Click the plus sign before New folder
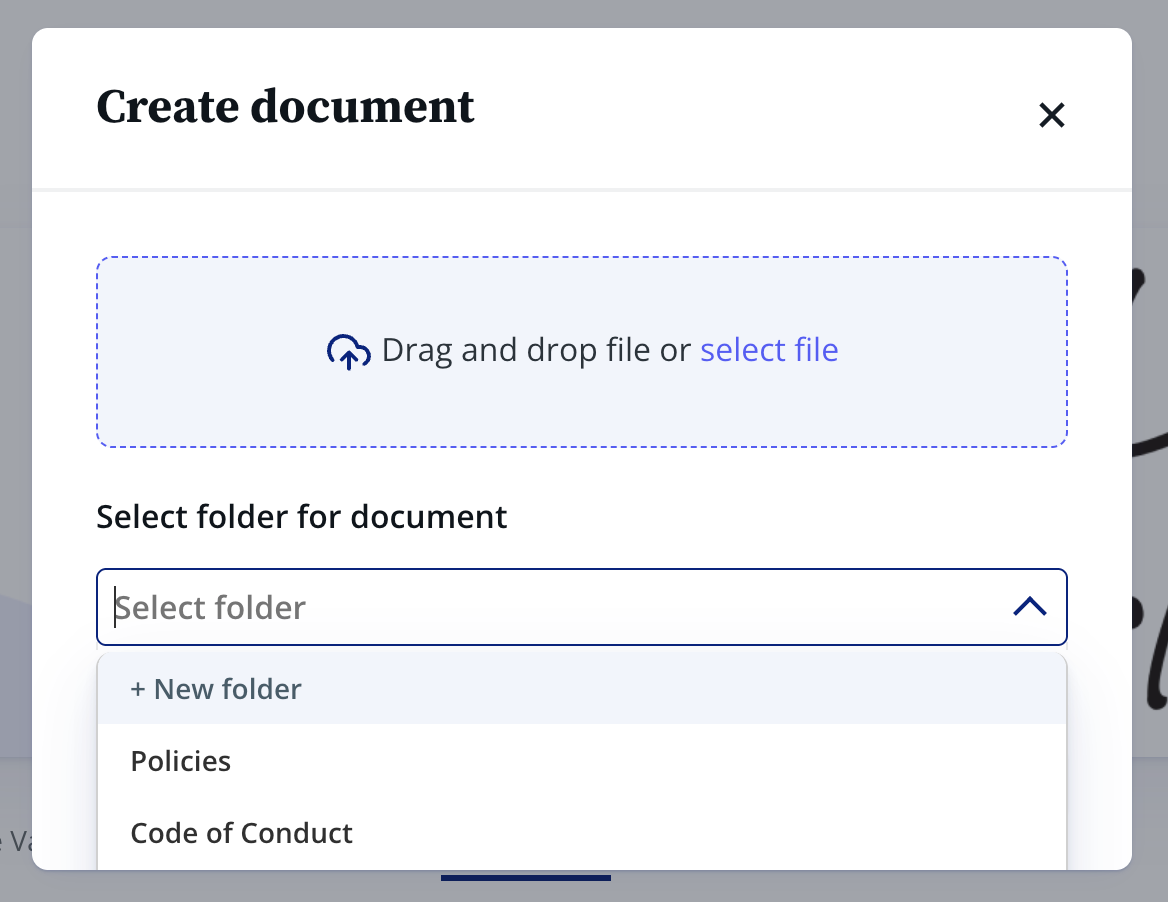This screenshot has width=1168, height=902. click(x=138, y=690)
